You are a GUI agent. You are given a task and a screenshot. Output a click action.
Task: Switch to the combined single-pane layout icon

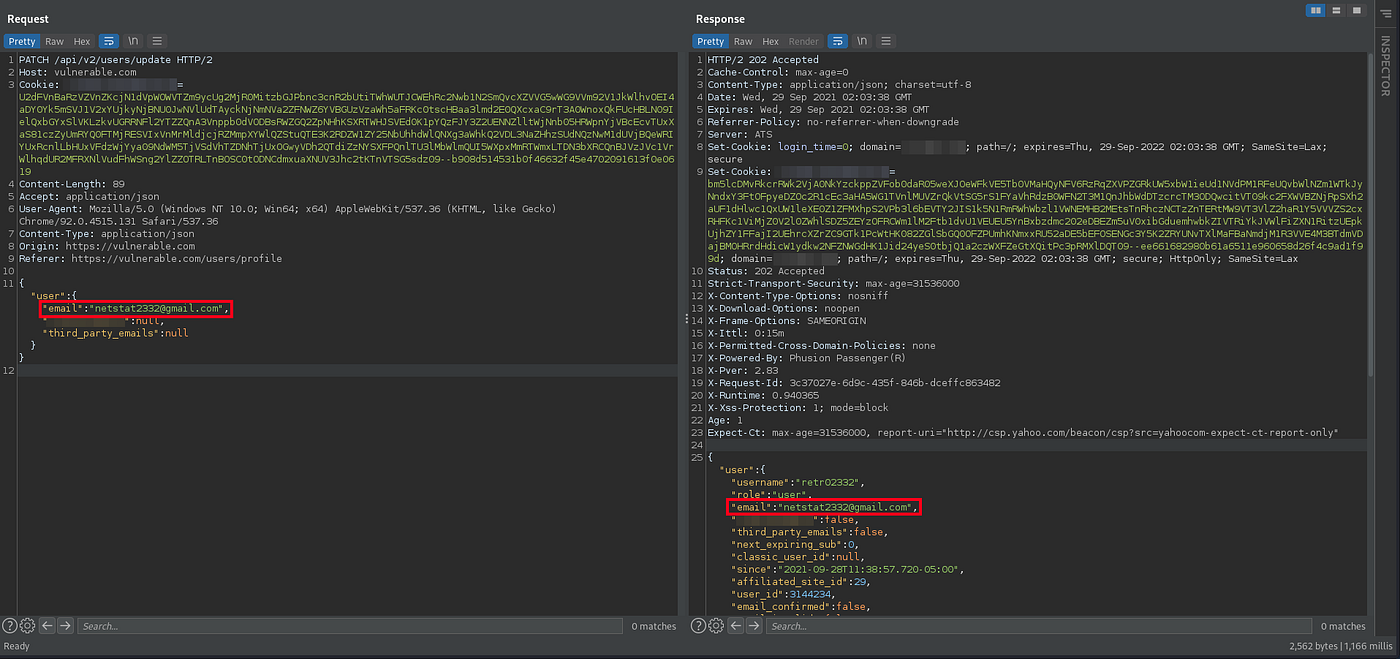1357,10
